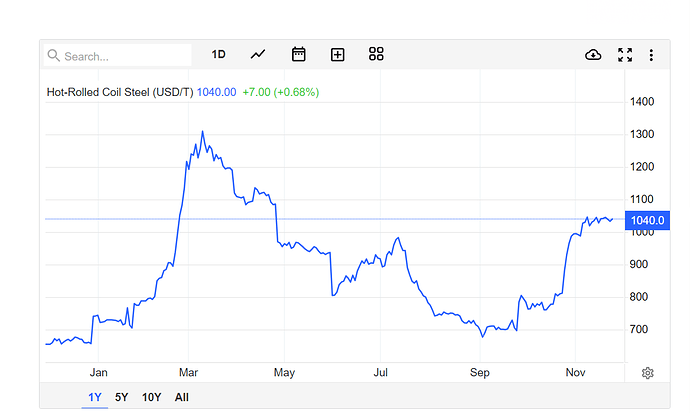Open chart settings gear
The image size is (690, 413).
pos(647,373)
